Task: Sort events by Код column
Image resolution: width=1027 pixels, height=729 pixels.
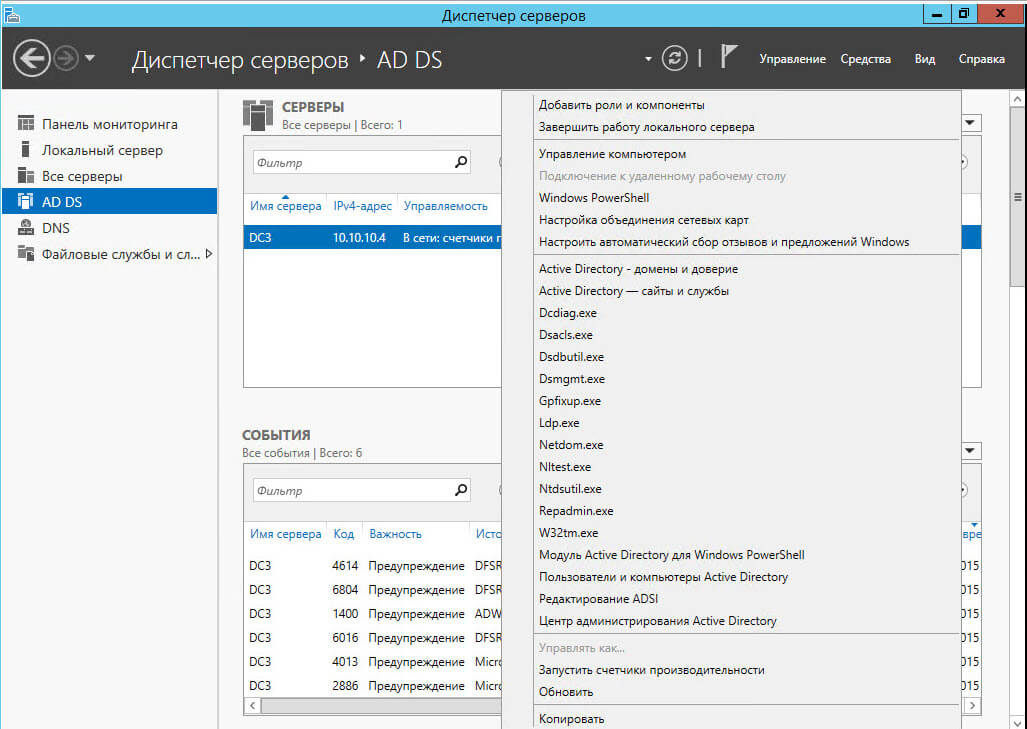Action: pos(343,534)
